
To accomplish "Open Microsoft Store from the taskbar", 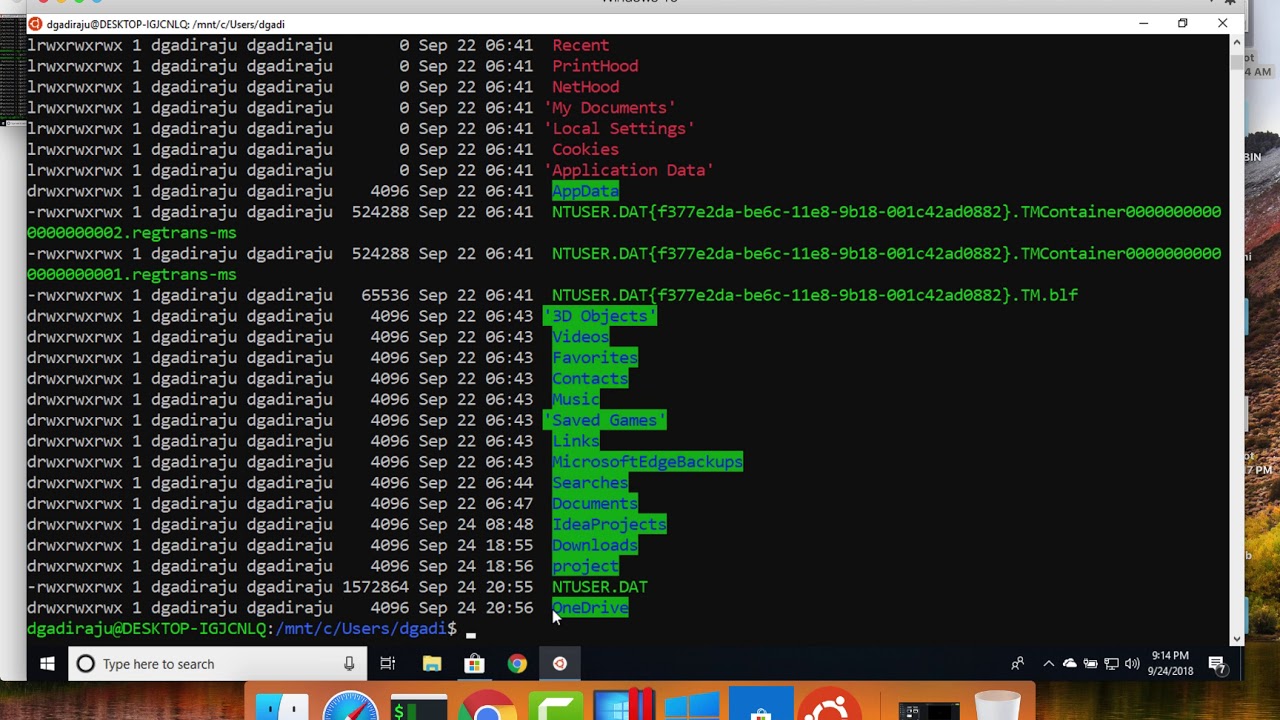I will [x=474, y=664].
